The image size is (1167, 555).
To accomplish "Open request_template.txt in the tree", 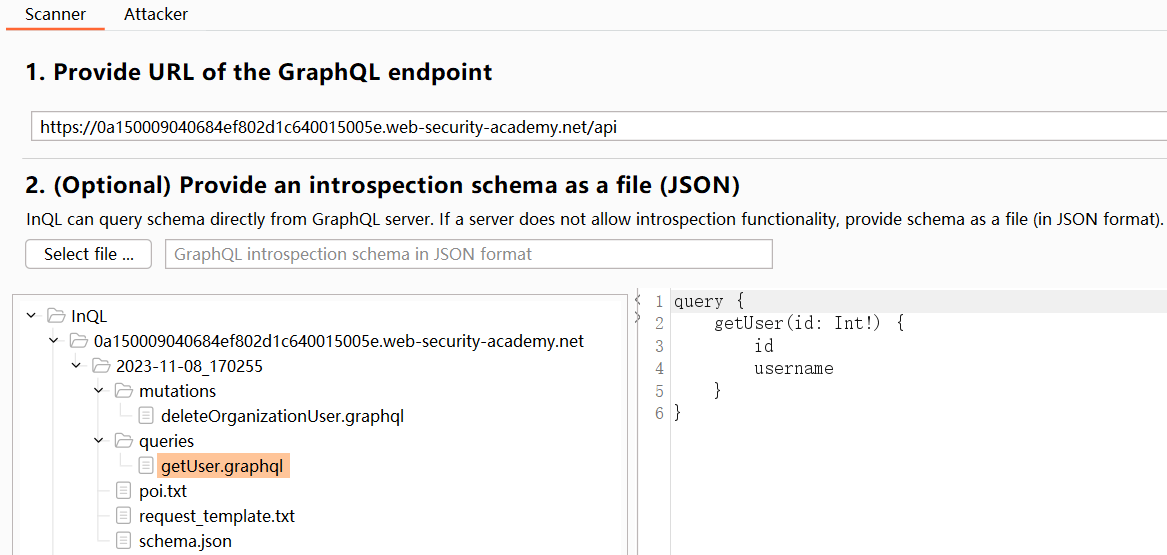I will 216,516.
